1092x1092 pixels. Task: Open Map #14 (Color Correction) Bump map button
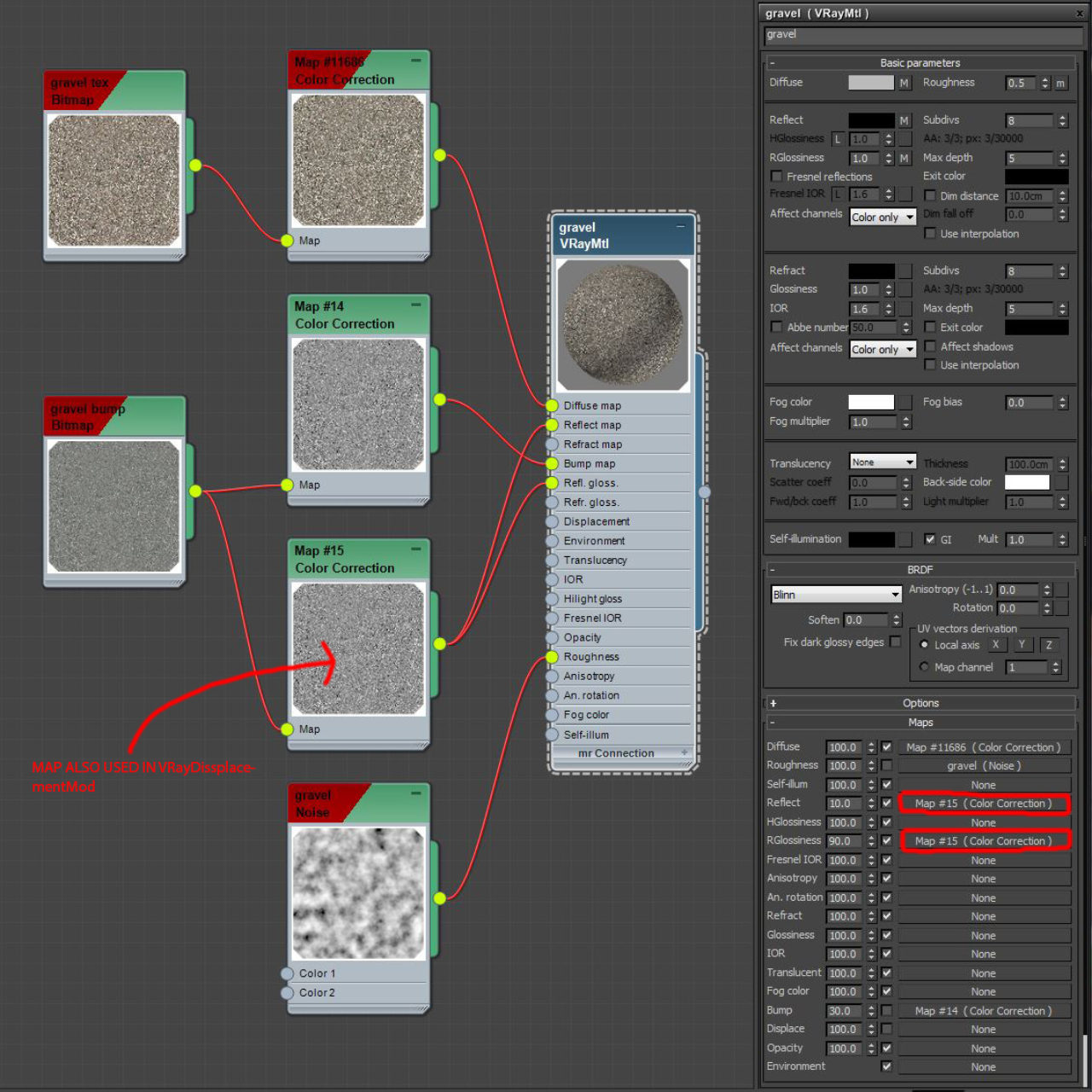pyautogui.click(x=984, y=1011)
